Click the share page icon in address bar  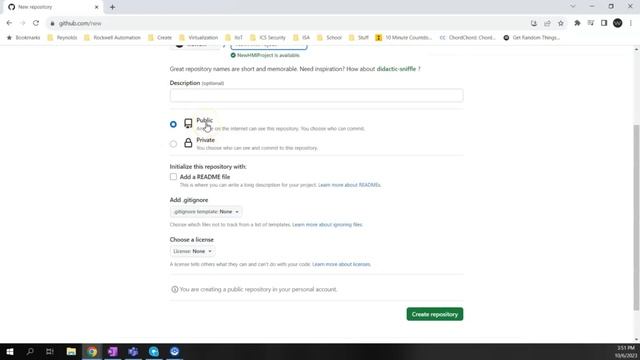(547, 23)
